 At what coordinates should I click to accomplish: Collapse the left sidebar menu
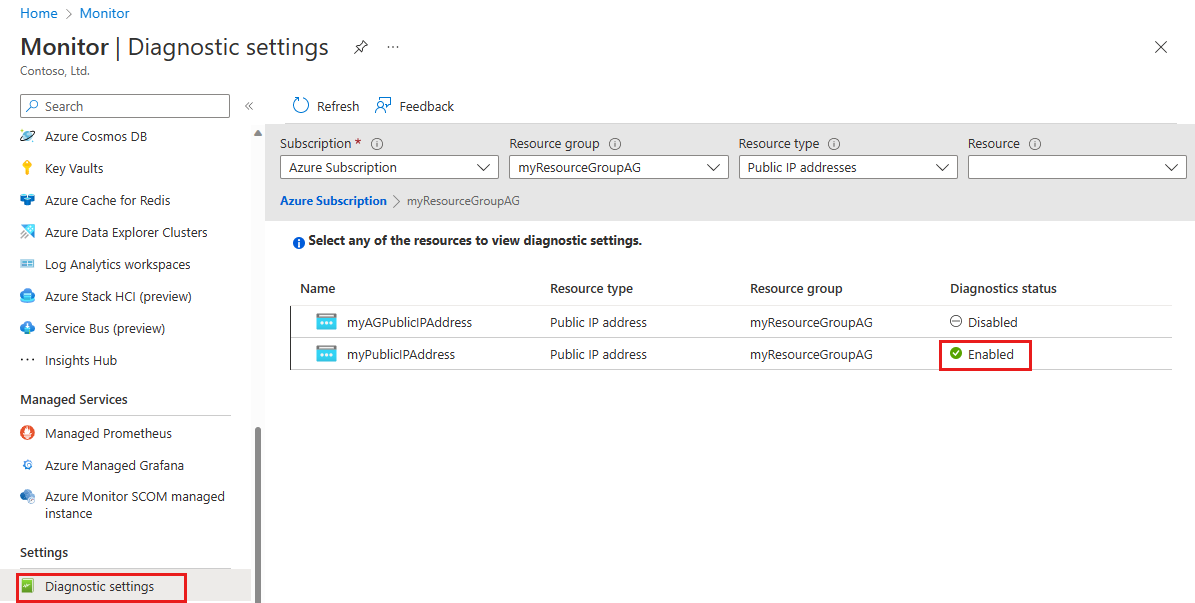tap(249, 106)
